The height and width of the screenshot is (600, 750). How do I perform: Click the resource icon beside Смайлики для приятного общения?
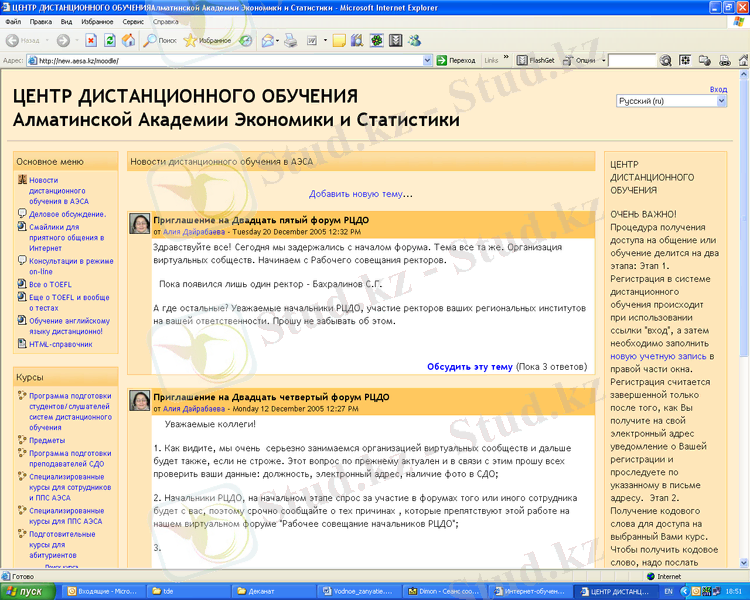pyautogui.click(x=22, y=226)
